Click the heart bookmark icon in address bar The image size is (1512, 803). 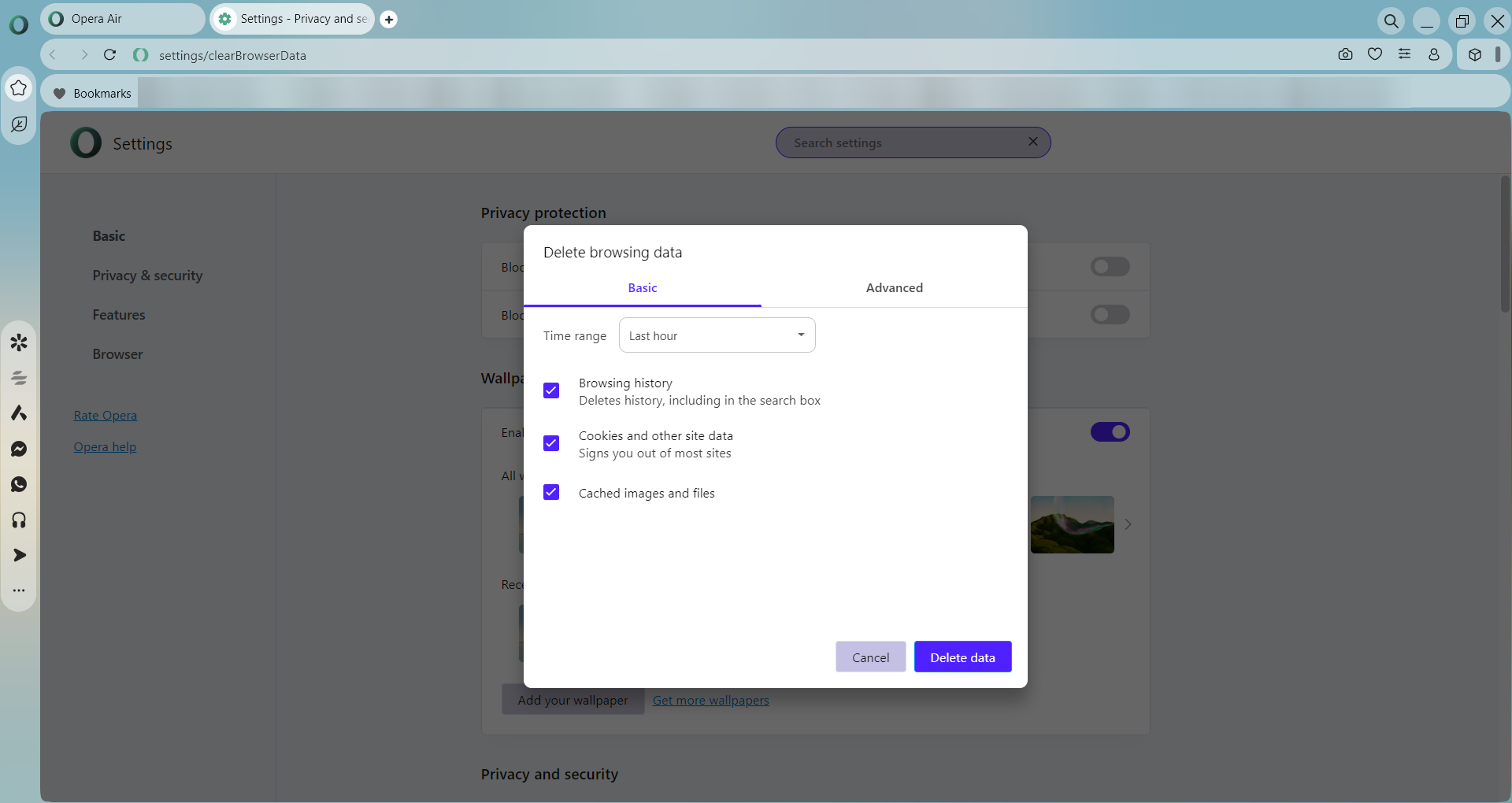click(1375, 54)
